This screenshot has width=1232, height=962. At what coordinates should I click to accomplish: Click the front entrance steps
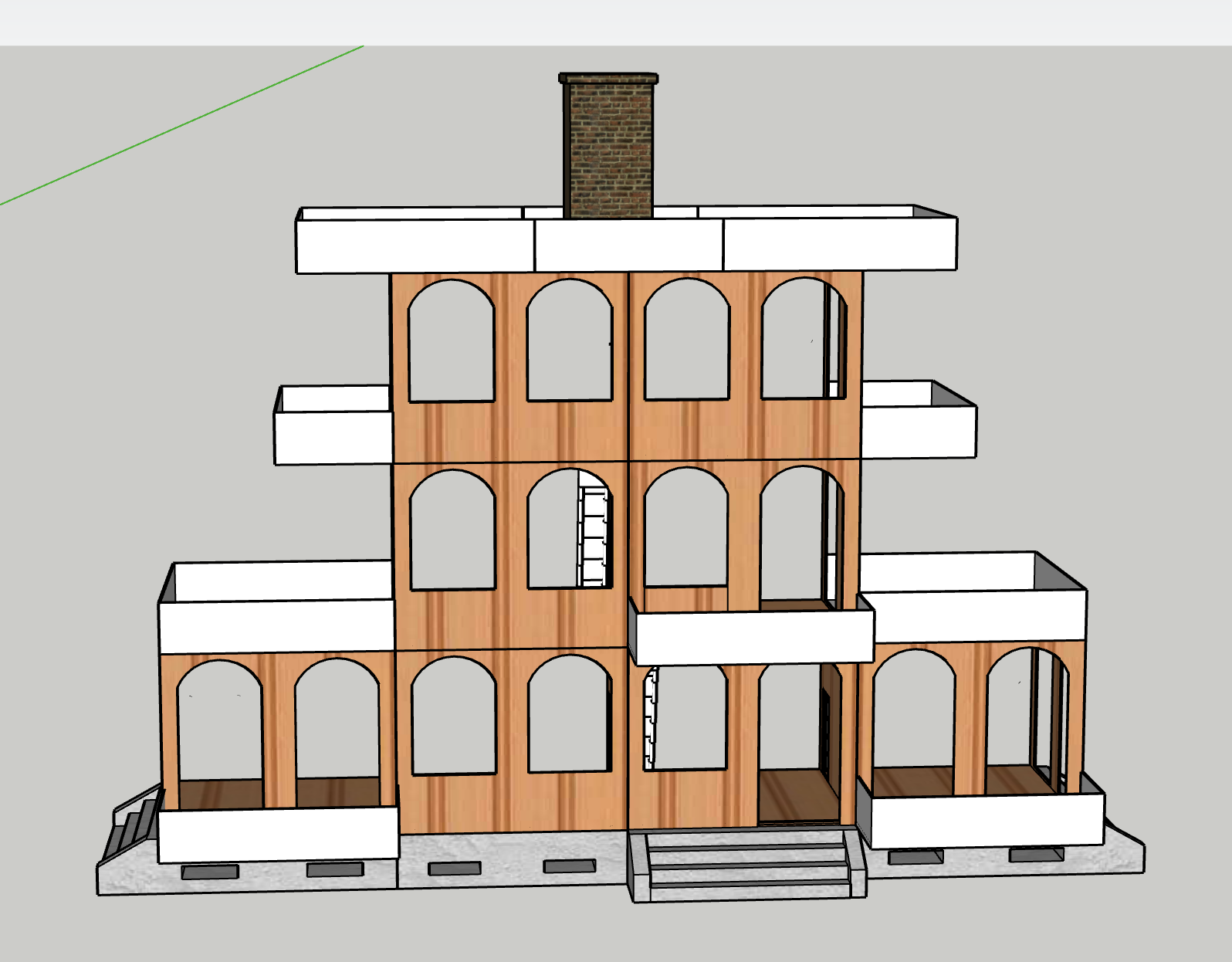[747, 864]
